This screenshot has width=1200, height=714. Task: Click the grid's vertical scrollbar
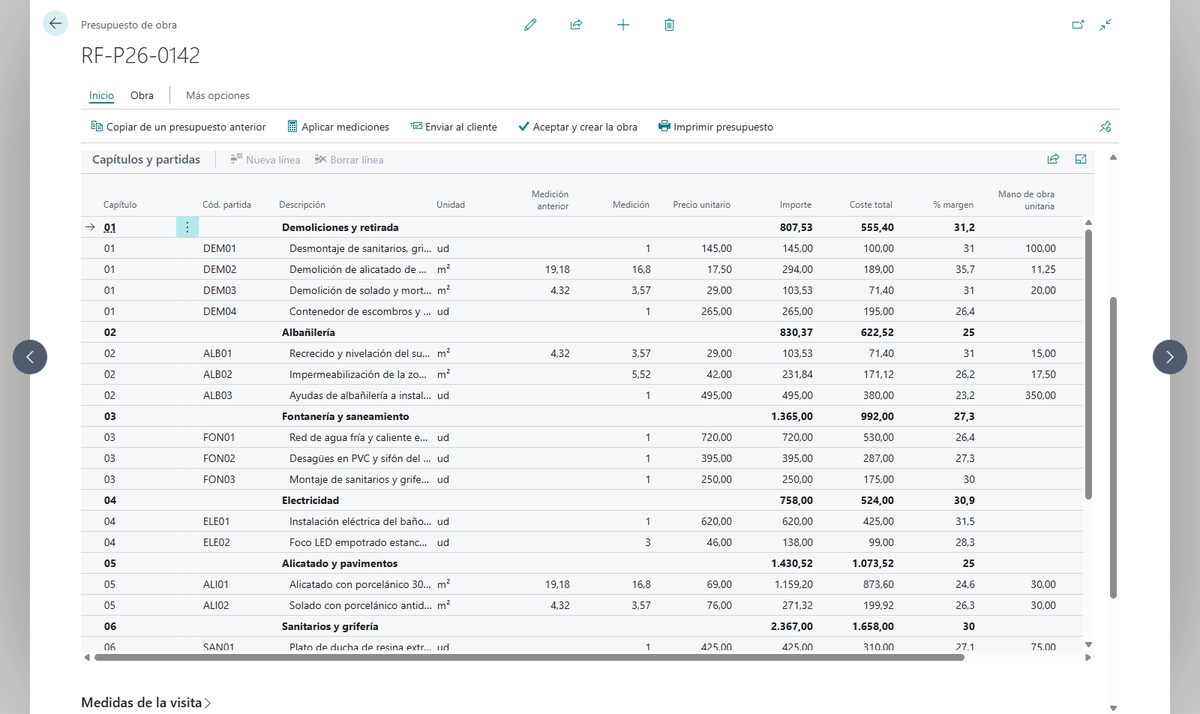pyautogui.click(x=1089, y=364)
